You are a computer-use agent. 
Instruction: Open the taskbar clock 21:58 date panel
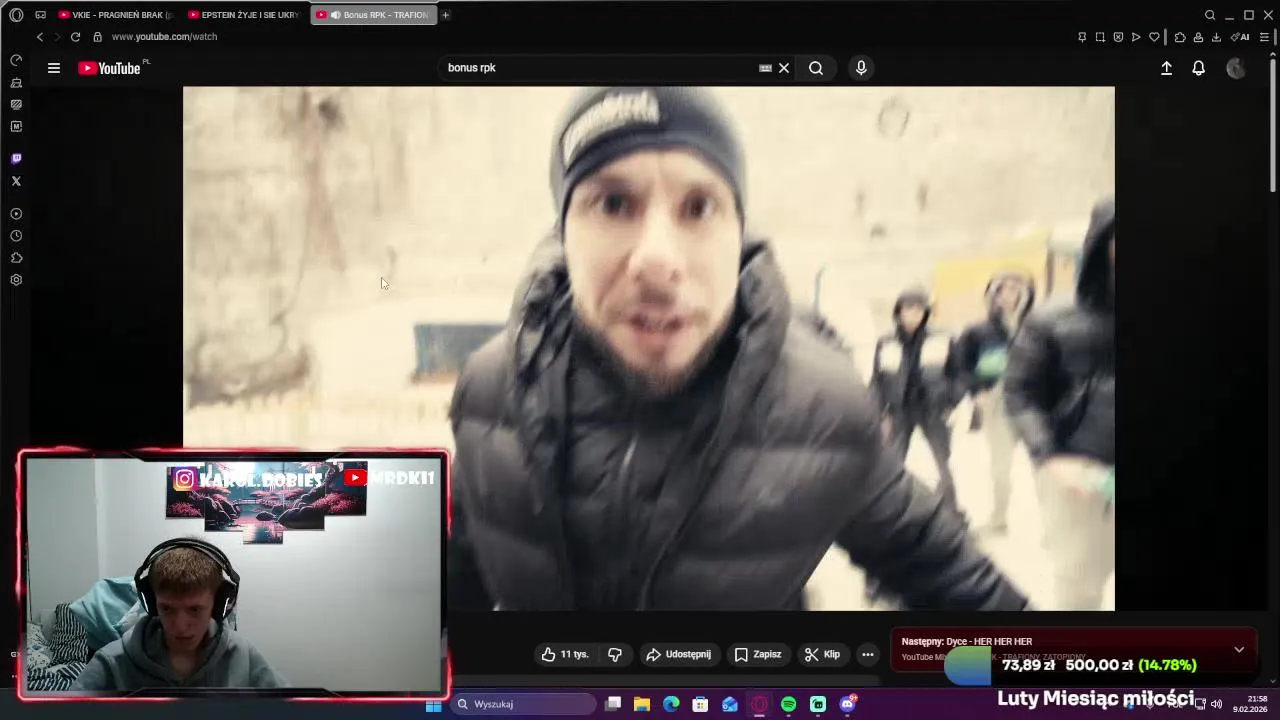(1252, 704)
